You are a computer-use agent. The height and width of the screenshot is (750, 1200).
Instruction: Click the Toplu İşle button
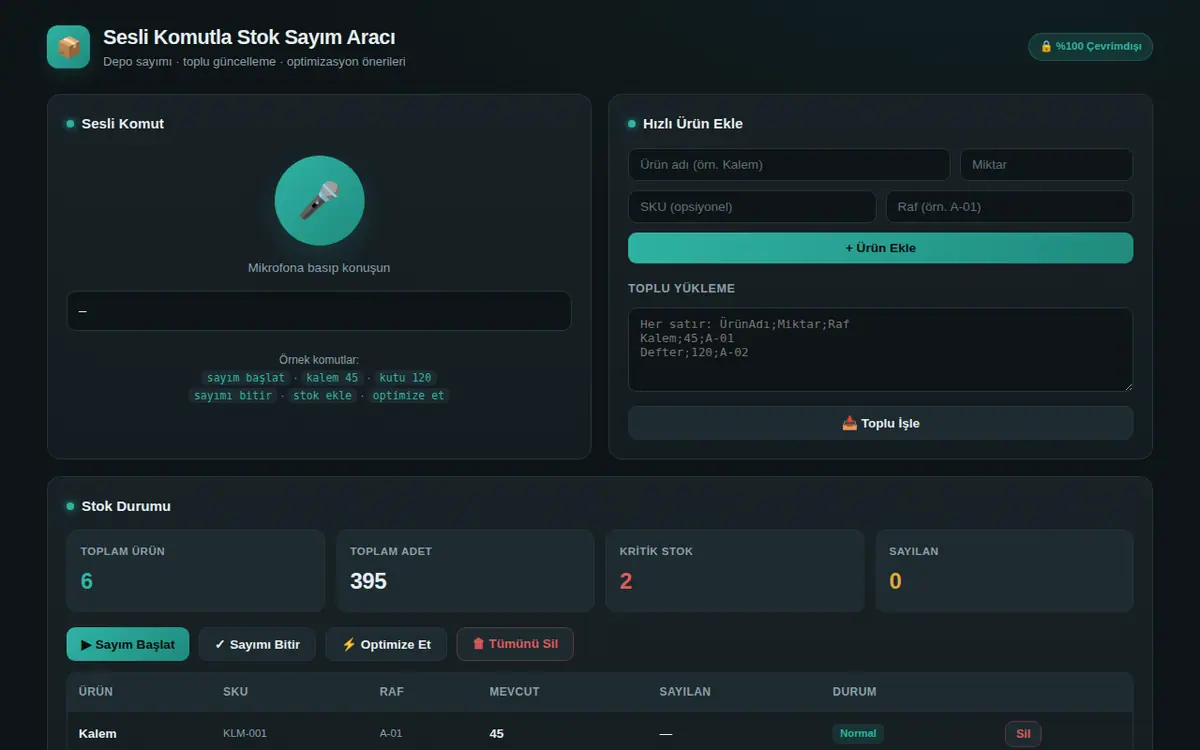880,423
